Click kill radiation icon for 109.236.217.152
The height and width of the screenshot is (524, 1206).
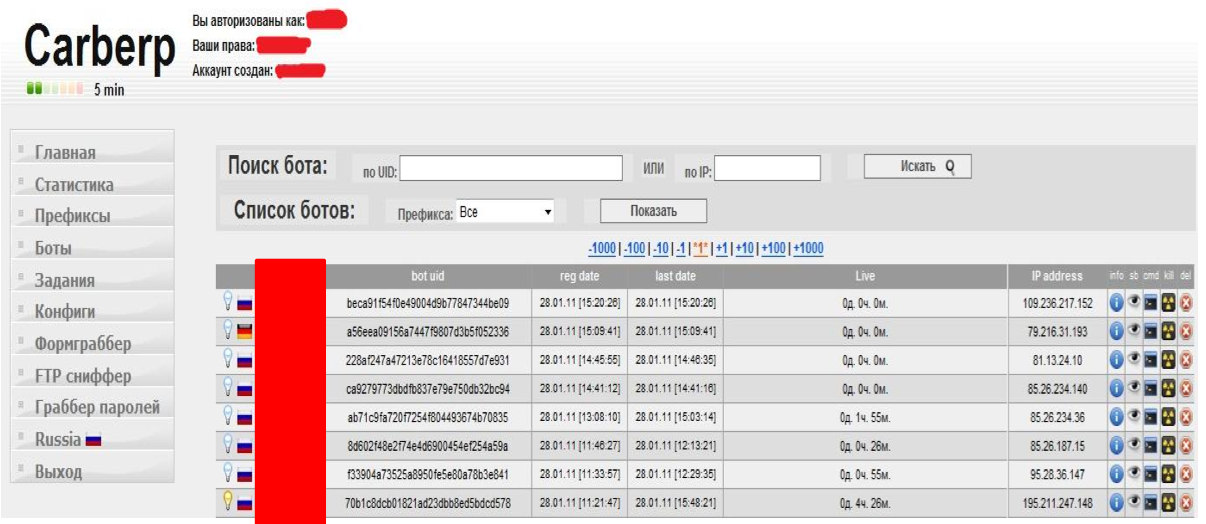click(1169, 303)
